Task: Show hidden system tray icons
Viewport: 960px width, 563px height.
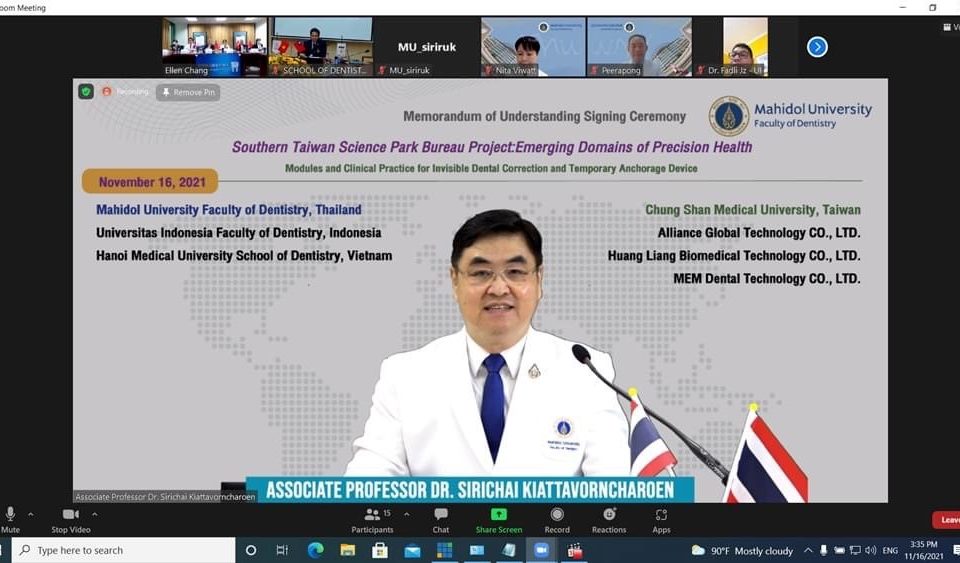Action: point(807,550)
